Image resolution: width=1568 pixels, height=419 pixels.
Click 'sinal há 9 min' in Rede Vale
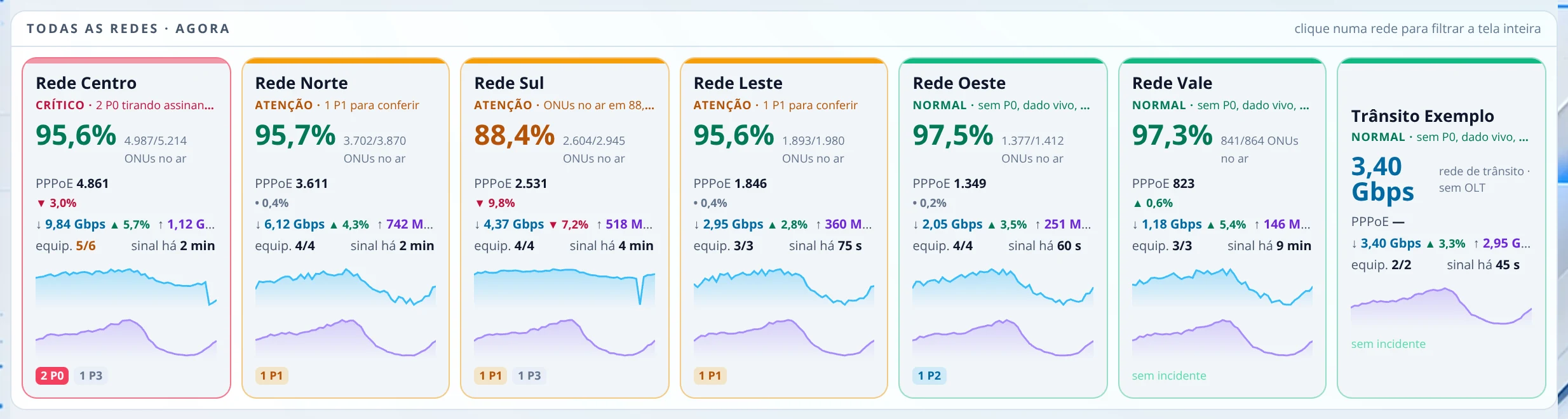tap(1269, 246)
